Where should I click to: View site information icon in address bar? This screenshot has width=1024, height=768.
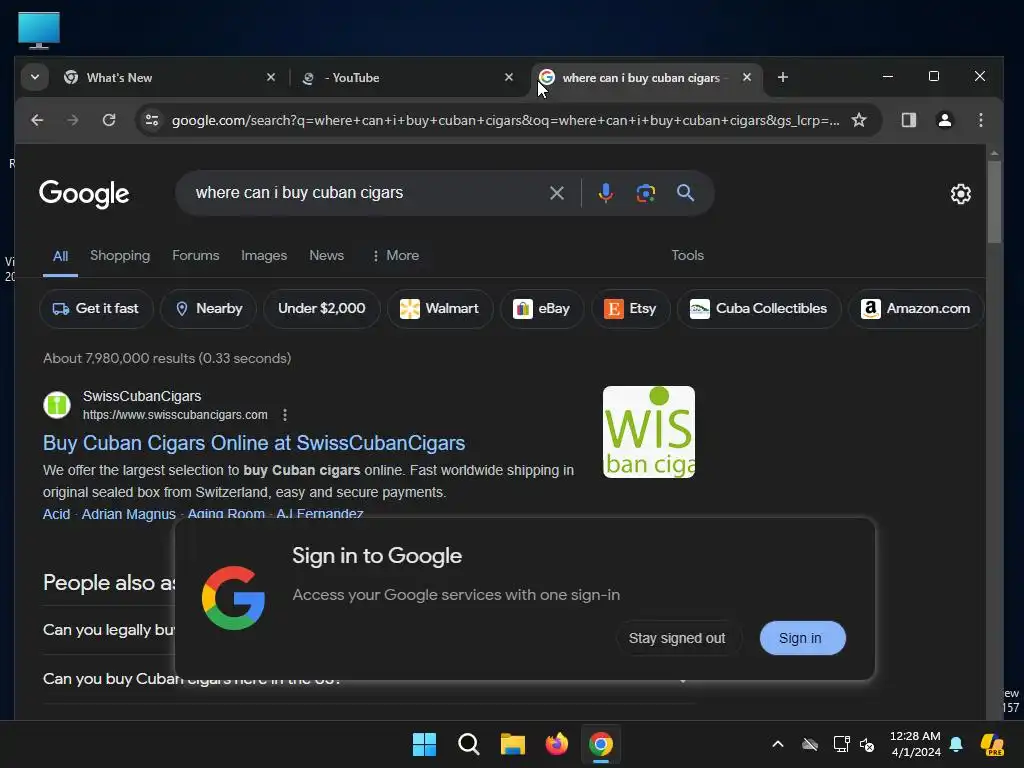[152, 120]
